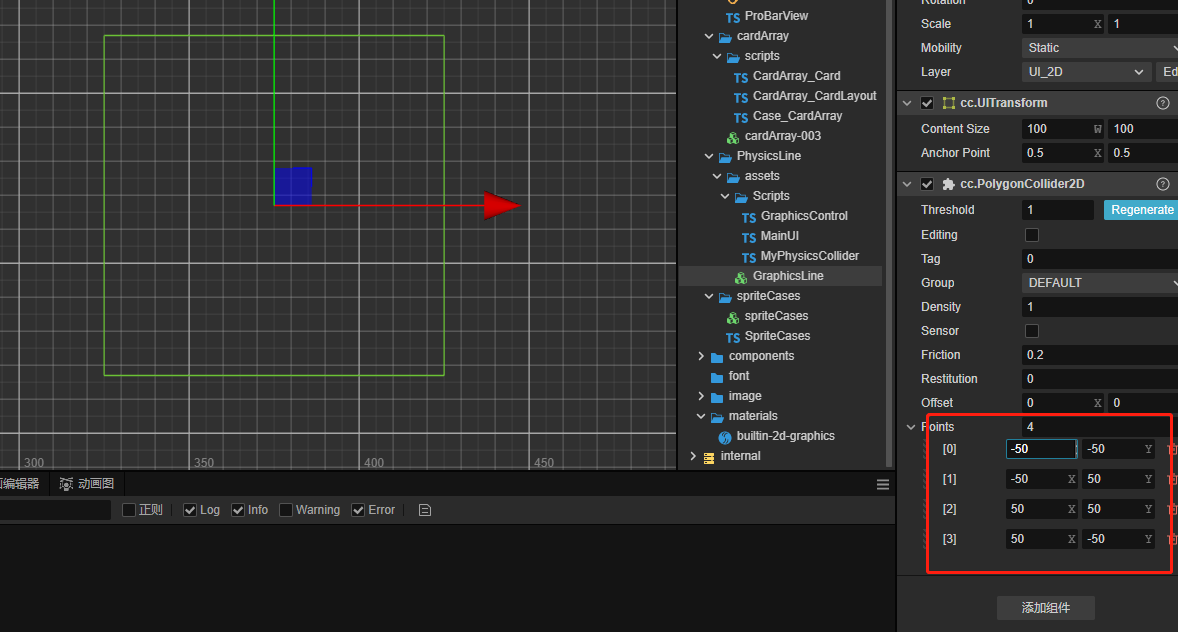Uncheck the Error filter checkbox

(358, 510)
